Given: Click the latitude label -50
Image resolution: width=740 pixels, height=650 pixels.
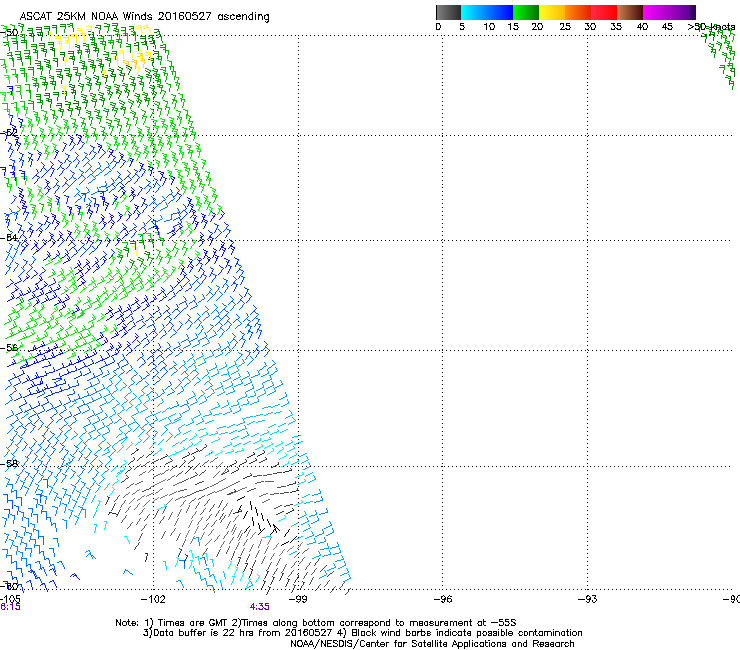Looking at the screenshot, I should (x=10, y=33).
